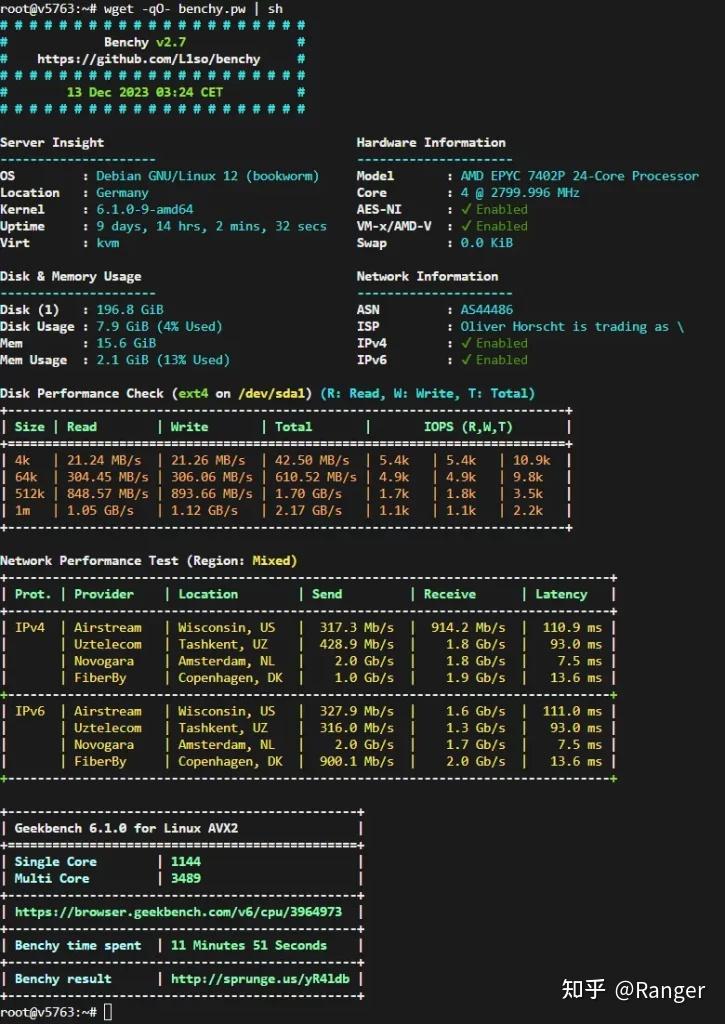Screen dimensions: 725x1024
Task: Click the ASN value AS44486
Action: [x=486, y=310]
